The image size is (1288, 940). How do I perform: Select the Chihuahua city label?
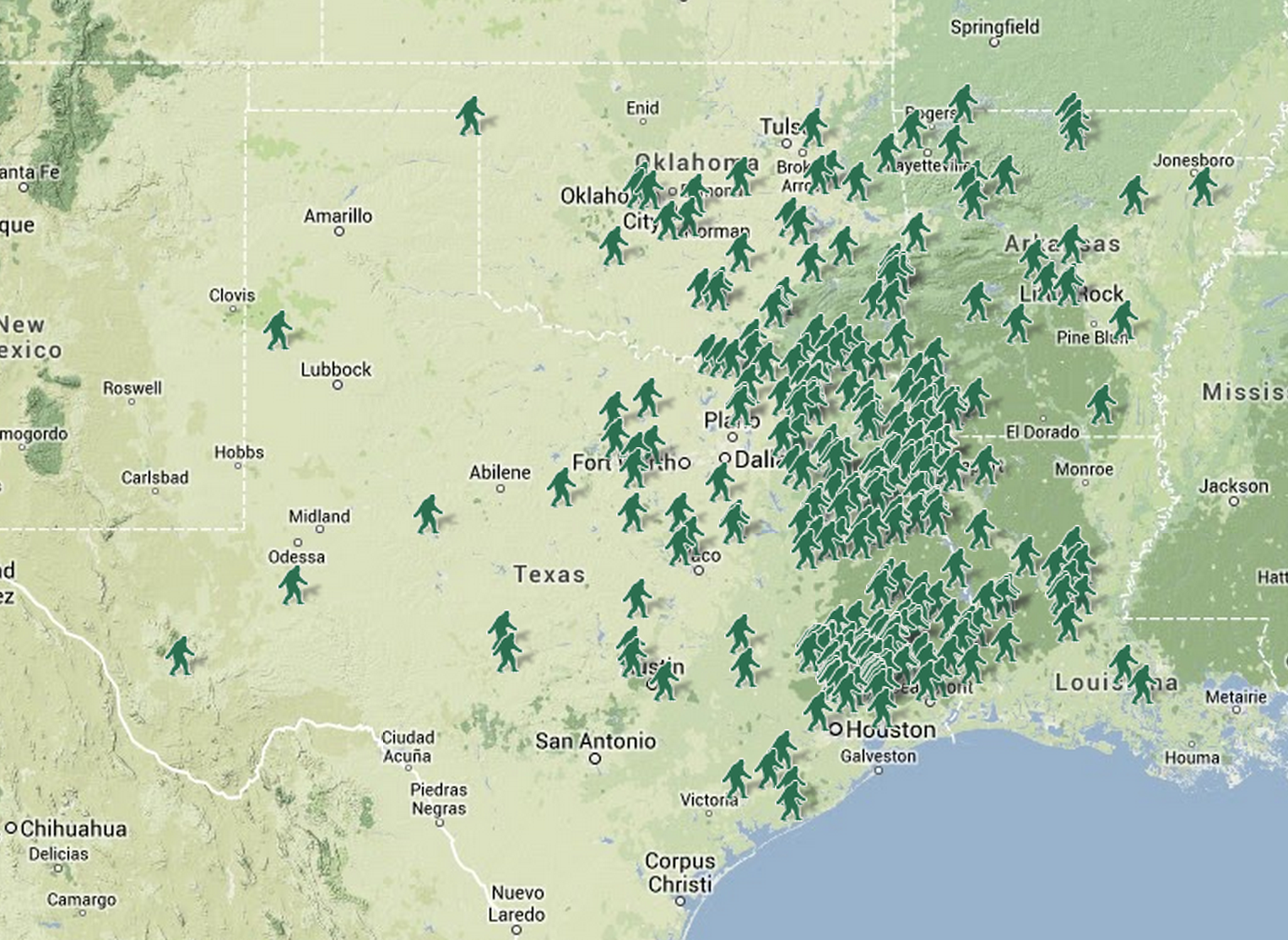coord(73,829)
